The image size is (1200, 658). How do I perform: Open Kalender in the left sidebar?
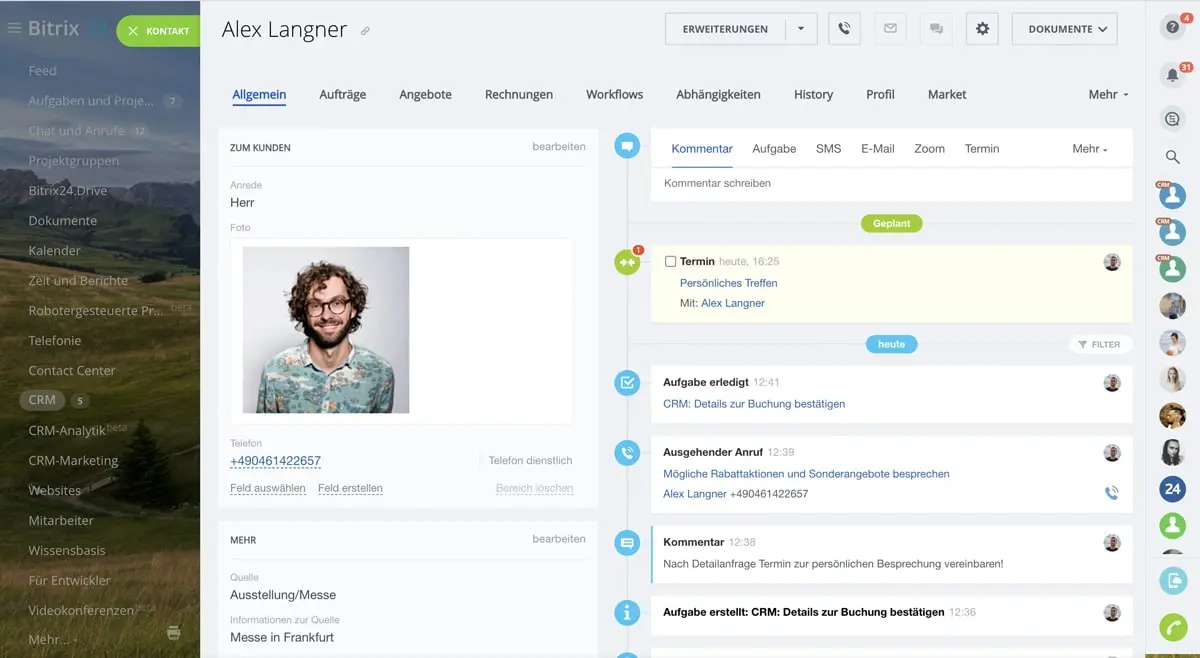pos(54,250)
